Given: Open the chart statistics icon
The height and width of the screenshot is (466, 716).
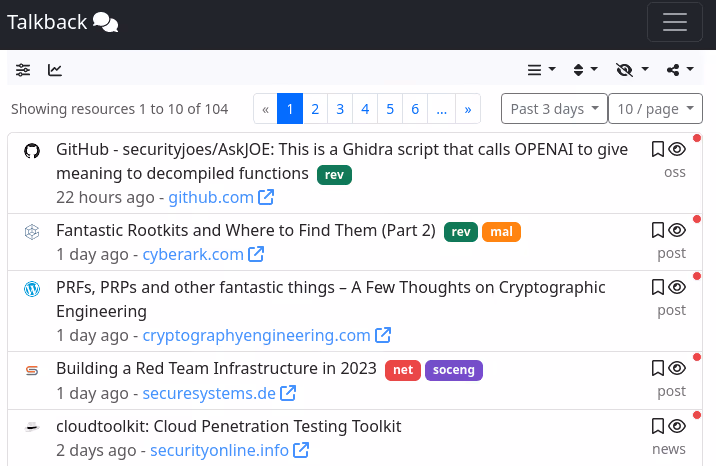Looking at the screenshot, I should coord(55,70).
